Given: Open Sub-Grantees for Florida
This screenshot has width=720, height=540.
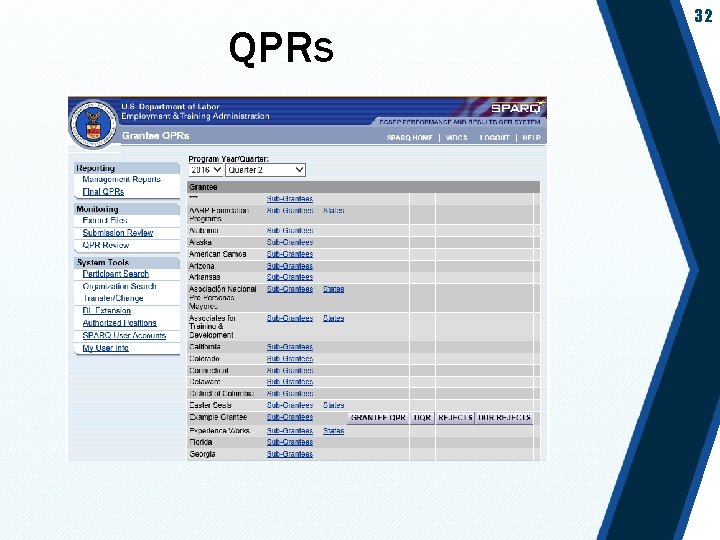Looking at the screenshot, I should tap(290, 442).
